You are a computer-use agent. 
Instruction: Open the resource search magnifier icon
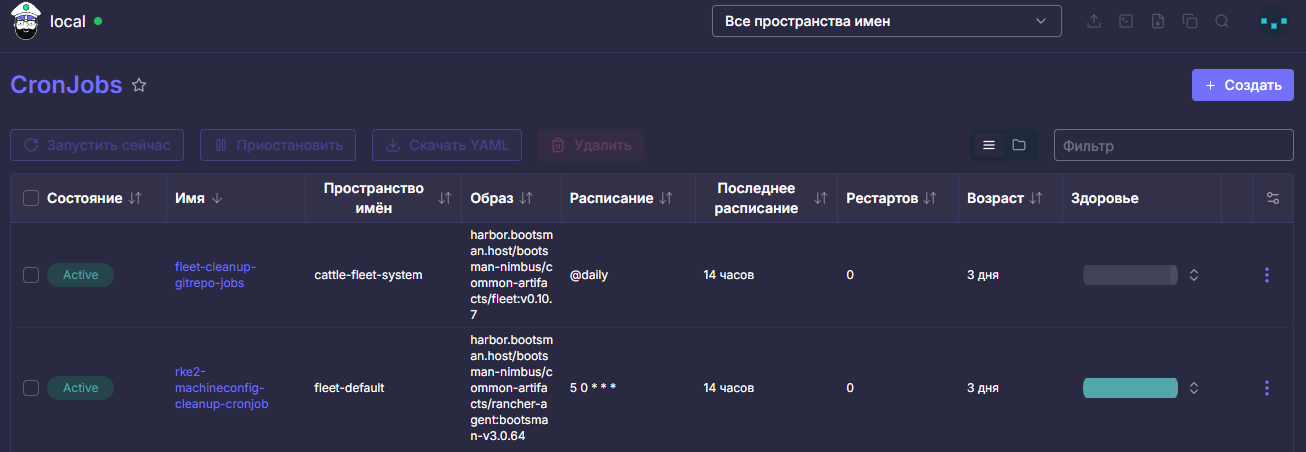(x=1222, y=21)
